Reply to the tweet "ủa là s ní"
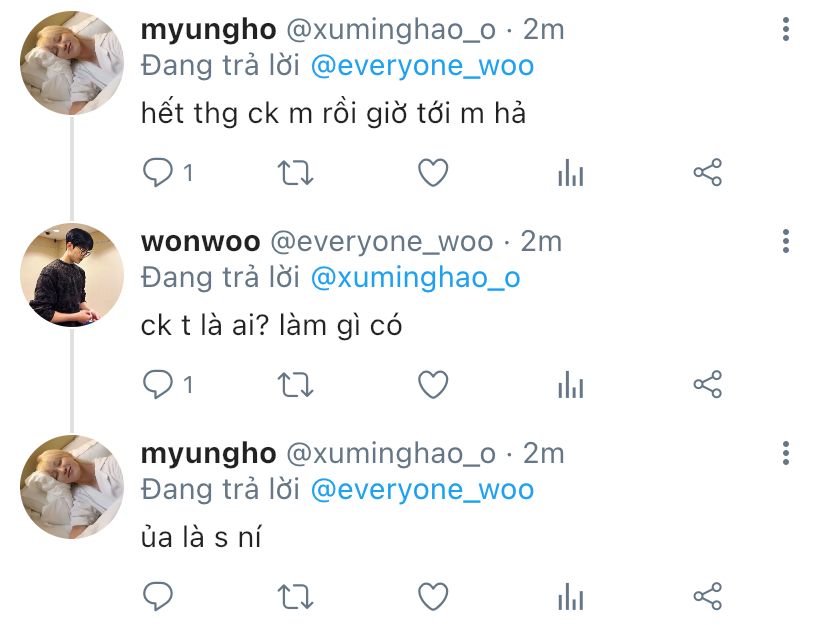 [x=158, y=596]
